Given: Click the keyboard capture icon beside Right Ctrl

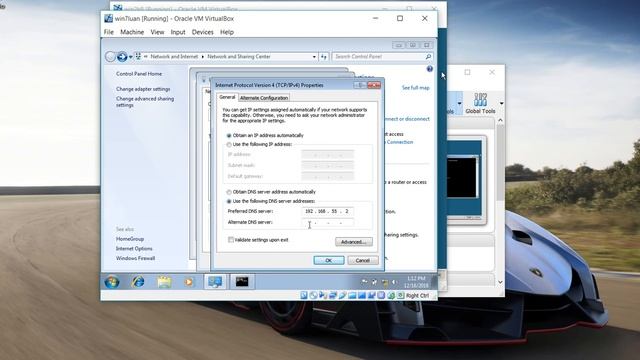Looking at the screenshot, I should [400, 295].
